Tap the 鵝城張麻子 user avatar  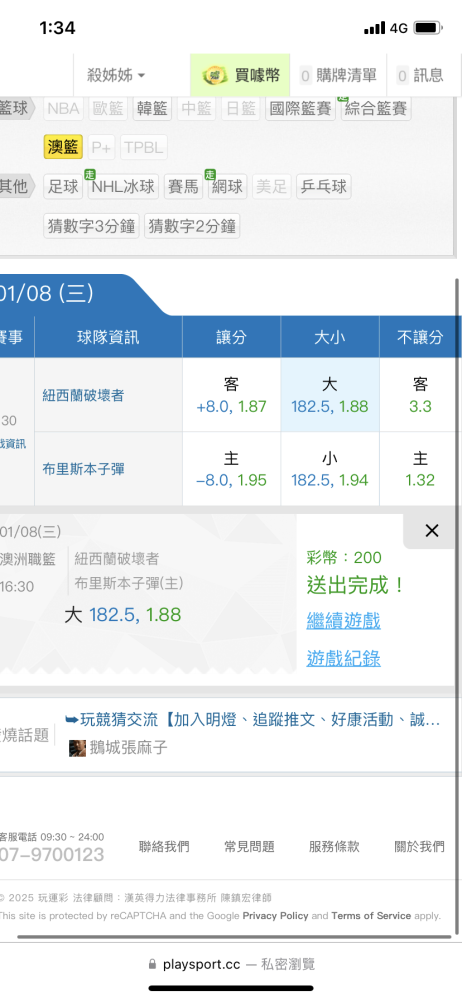[x=77, y=747]
